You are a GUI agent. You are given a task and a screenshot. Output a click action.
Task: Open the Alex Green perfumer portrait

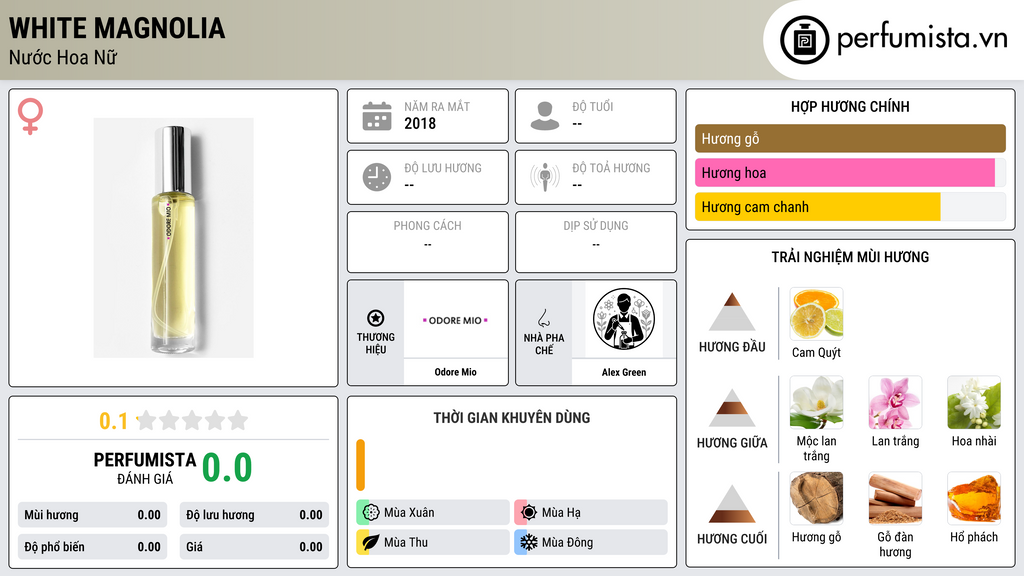click(x=624, y=320)
